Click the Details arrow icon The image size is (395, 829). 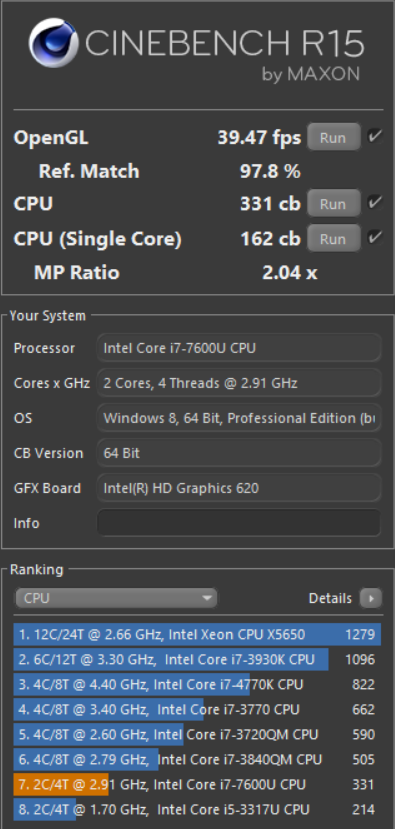click(x=371, y=598)
